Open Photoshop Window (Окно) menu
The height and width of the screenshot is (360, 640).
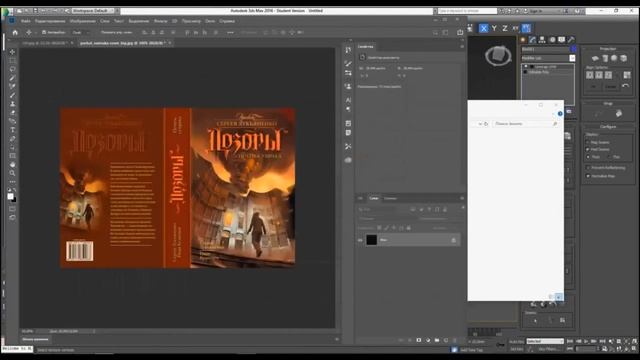point(210,21)
